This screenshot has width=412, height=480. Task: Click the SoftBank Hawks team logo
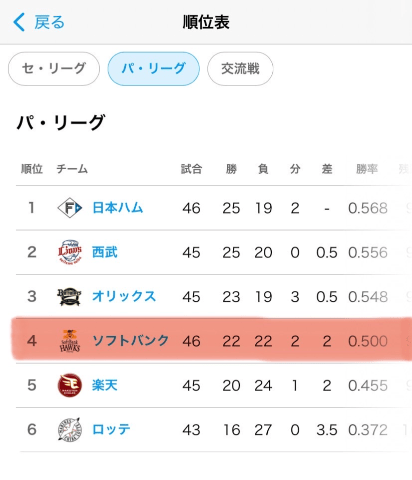[x=70, y=341]
